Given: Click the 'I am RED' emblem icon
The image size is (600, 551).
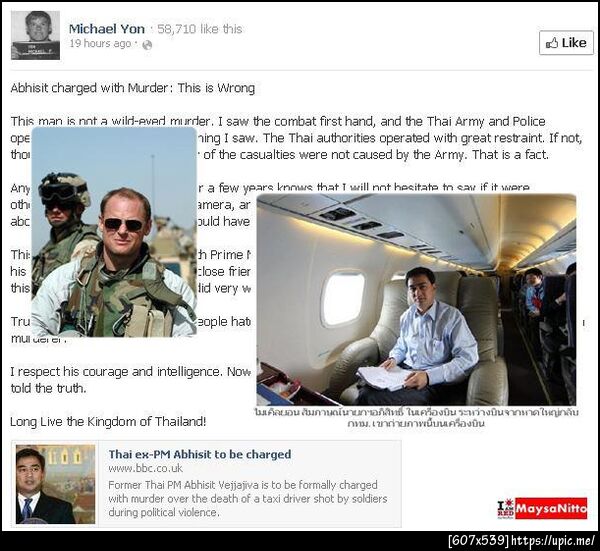Looking at the screenshot, I should click(x=505, y=509).
